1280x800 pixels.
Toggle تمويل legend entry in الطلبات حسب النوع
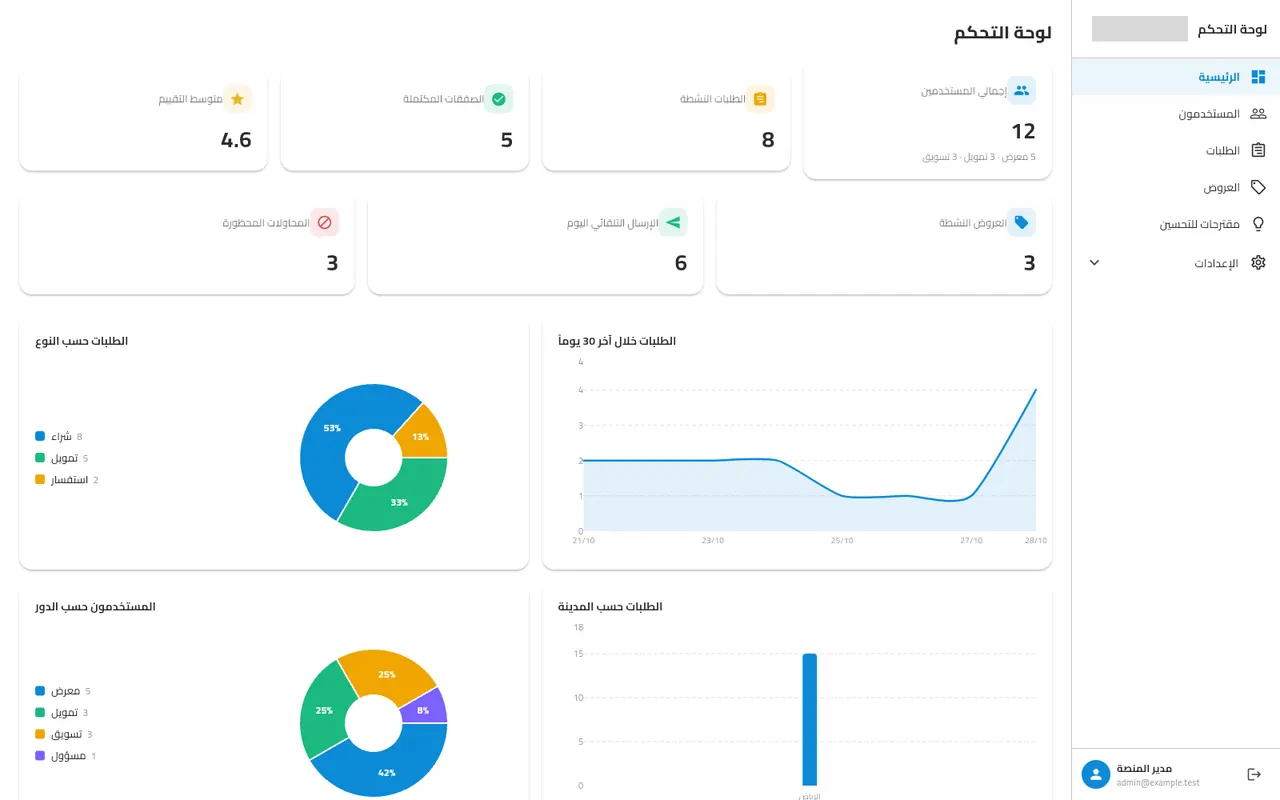62,458
